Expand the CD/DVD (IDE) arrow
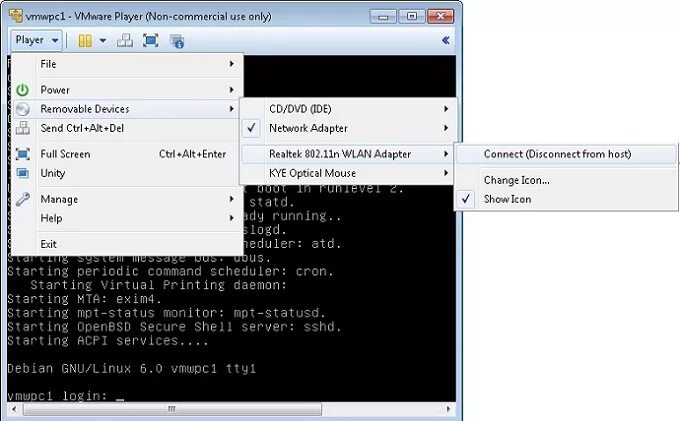 (446, 109)
